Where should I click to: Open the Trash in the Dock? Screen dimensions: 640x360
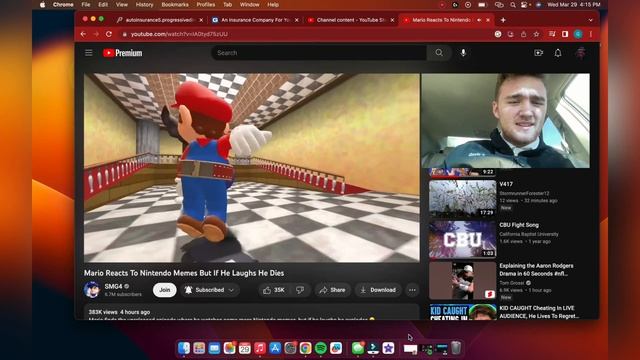(x=456, y=348)
